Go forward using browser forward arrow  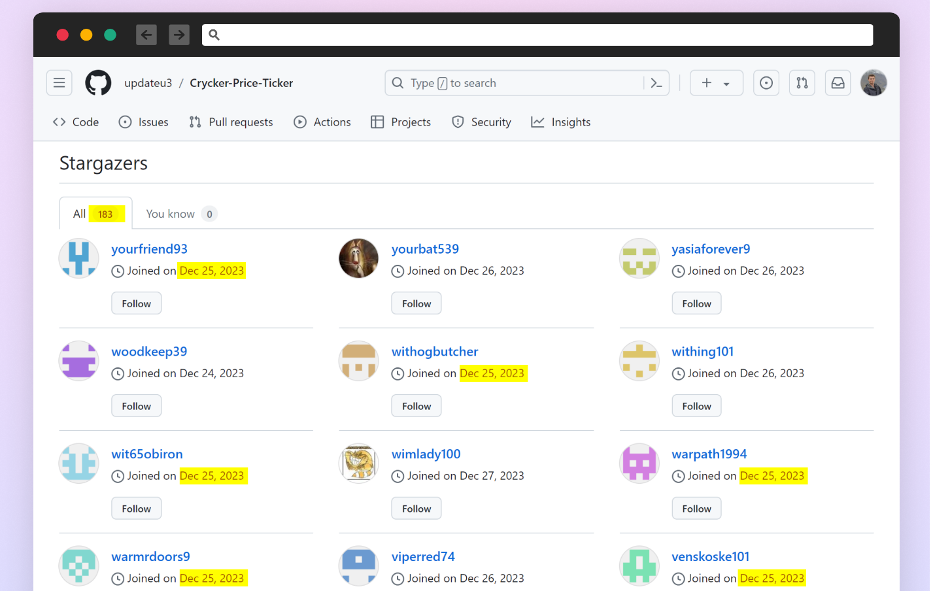click(x=179, y=35)
